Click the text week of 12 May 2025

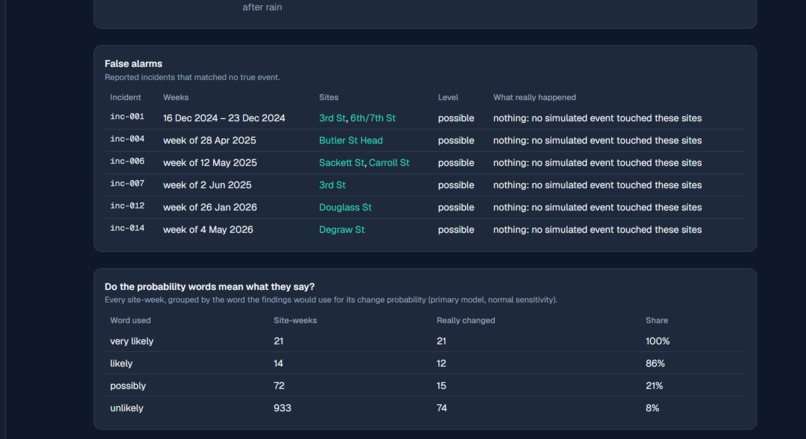pyautogui.click(x=210, y=162)
